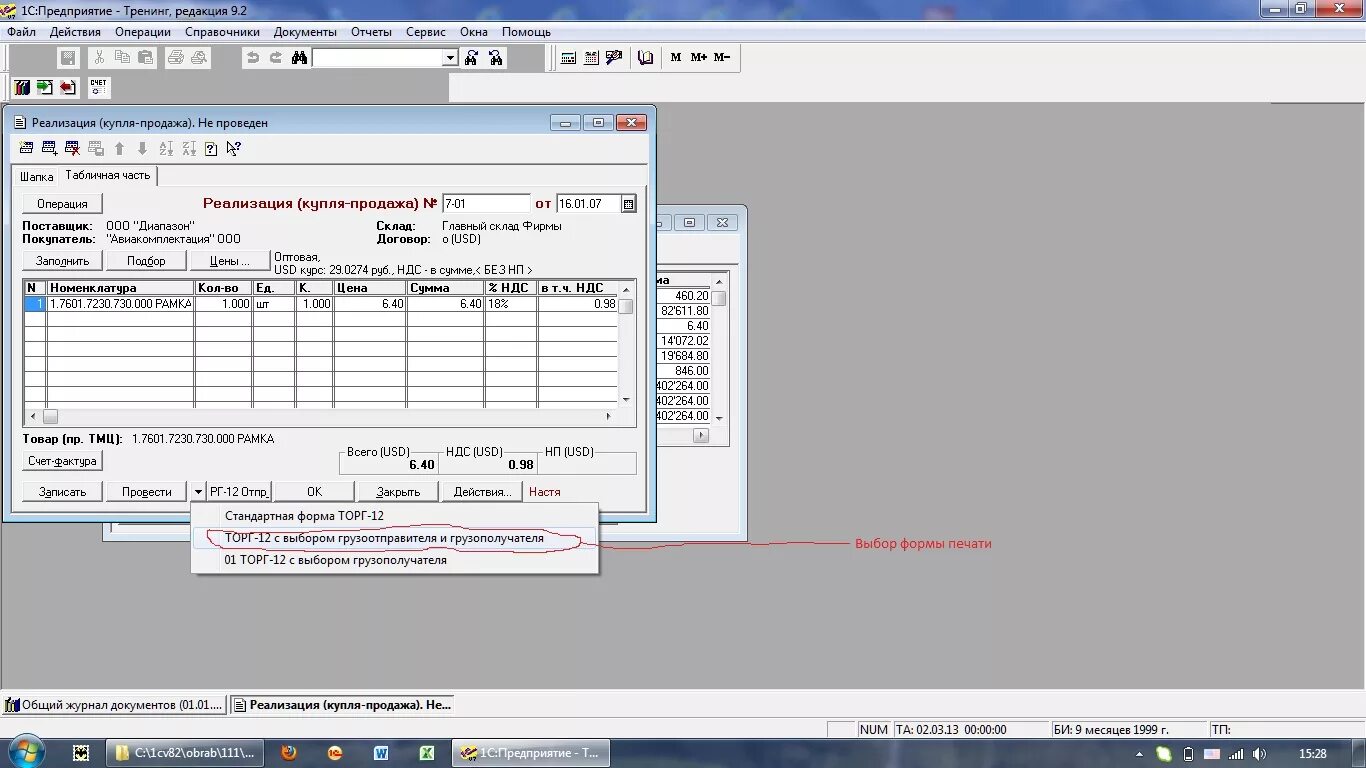Click the document number field 7-01
The height and width of the screenshot is (768, 1366).
click(x=486, y=204)
